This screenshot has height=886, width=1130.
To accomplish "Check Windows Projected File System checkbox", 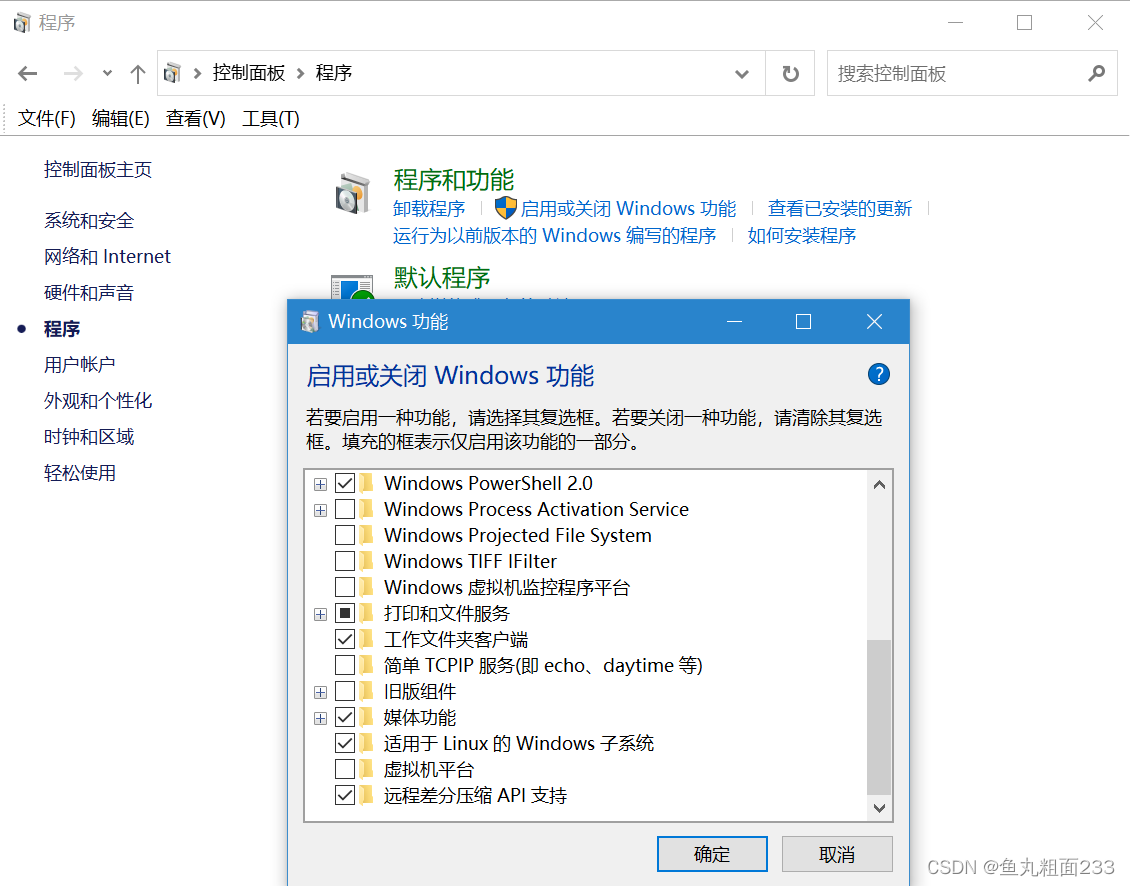I will click(x=345, y=535).
